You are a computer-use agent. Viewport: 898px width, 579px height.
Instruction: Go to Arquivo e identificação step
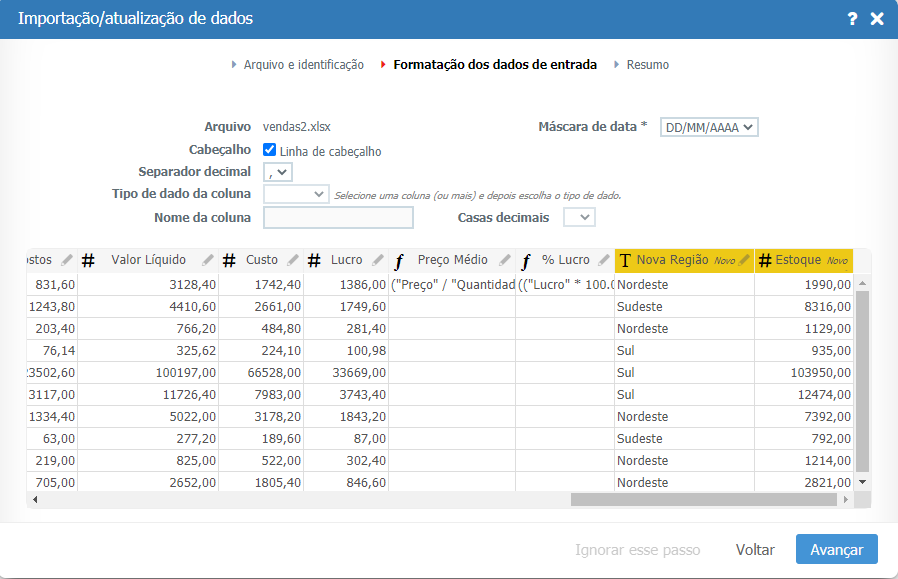(303, 65)
